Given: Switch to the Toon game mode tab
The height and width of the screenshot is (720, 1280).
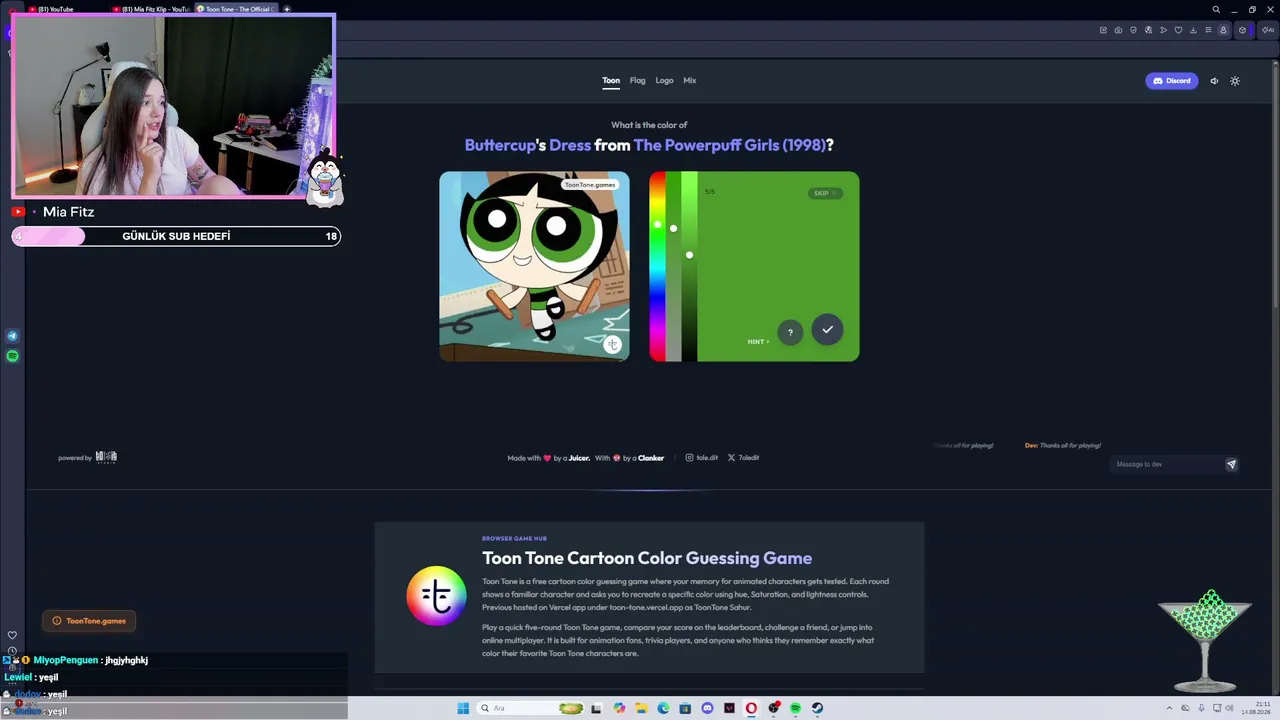Looking at the screenshot, I should [611, 80].
